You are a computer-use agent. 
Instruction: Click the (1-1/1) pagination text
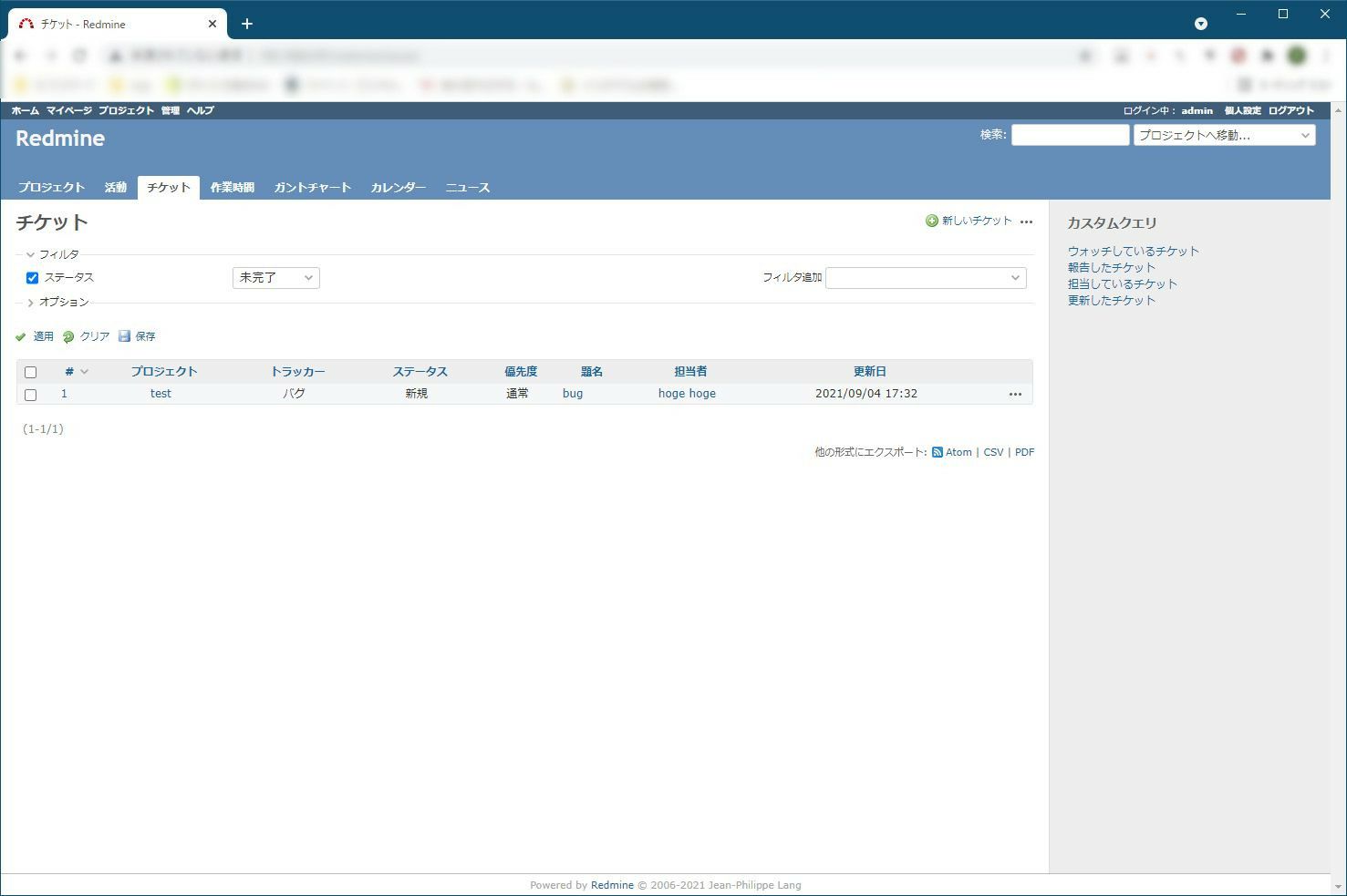43,429
